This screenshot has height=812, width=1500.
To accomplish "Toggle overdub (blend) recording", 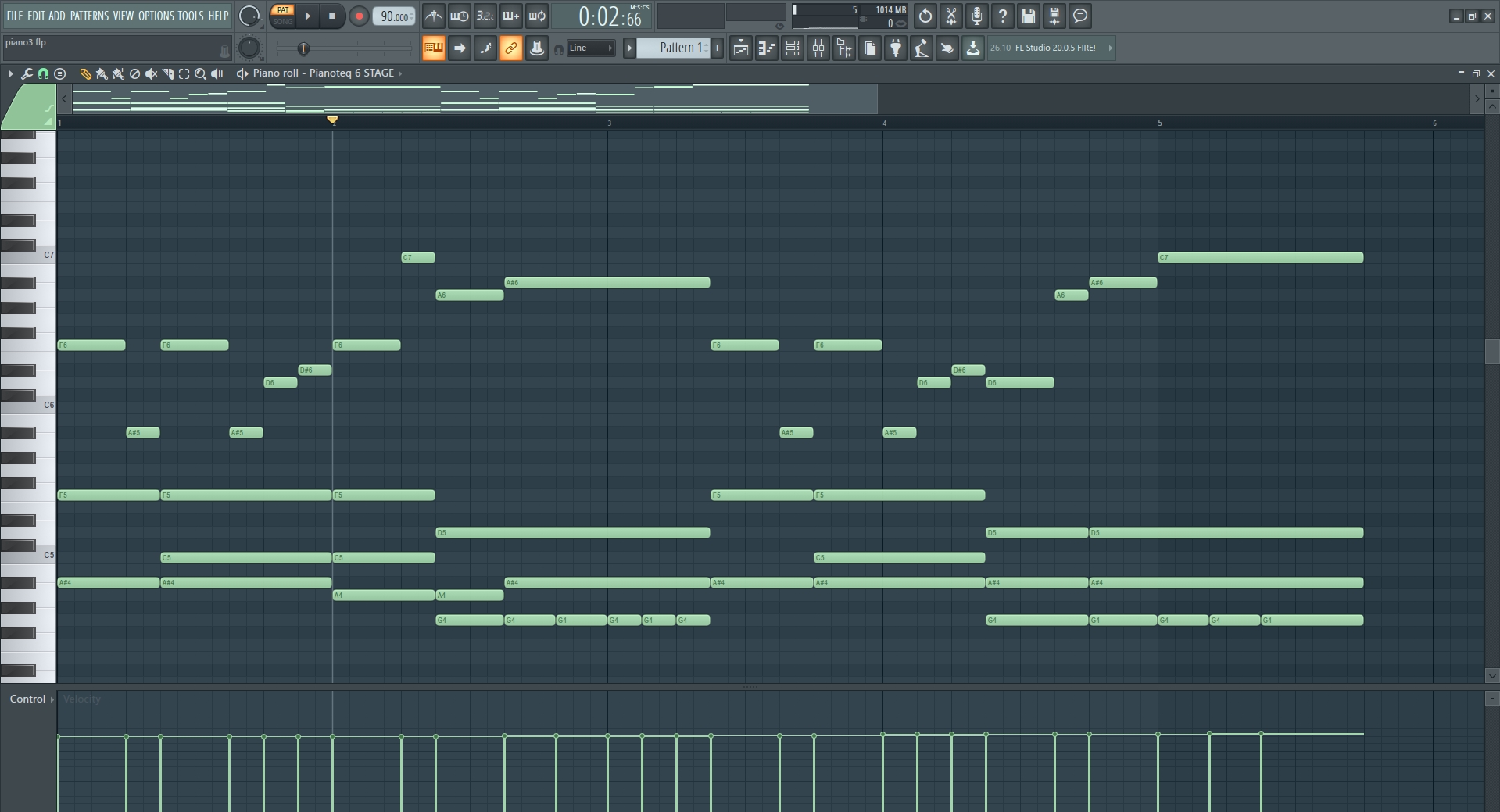I will pyautogui.click(x=511, y=16).
